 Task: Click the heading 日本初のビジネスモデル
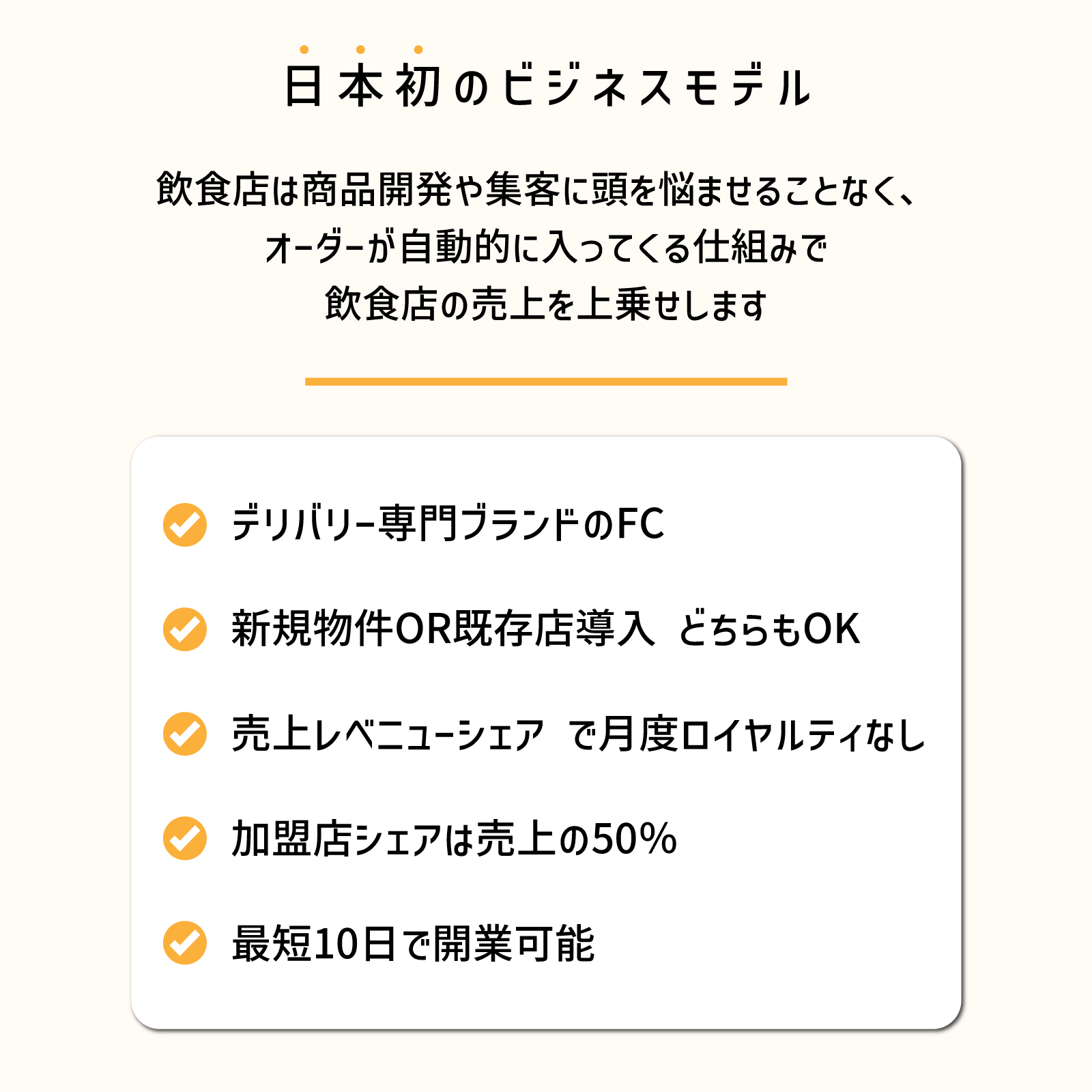click(547, 87)
